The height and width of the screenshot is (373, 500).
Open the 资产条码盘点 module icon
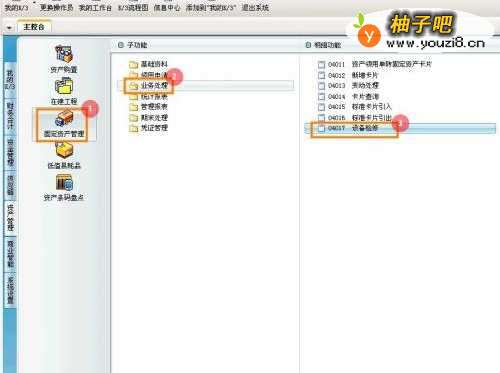(64, 183)
